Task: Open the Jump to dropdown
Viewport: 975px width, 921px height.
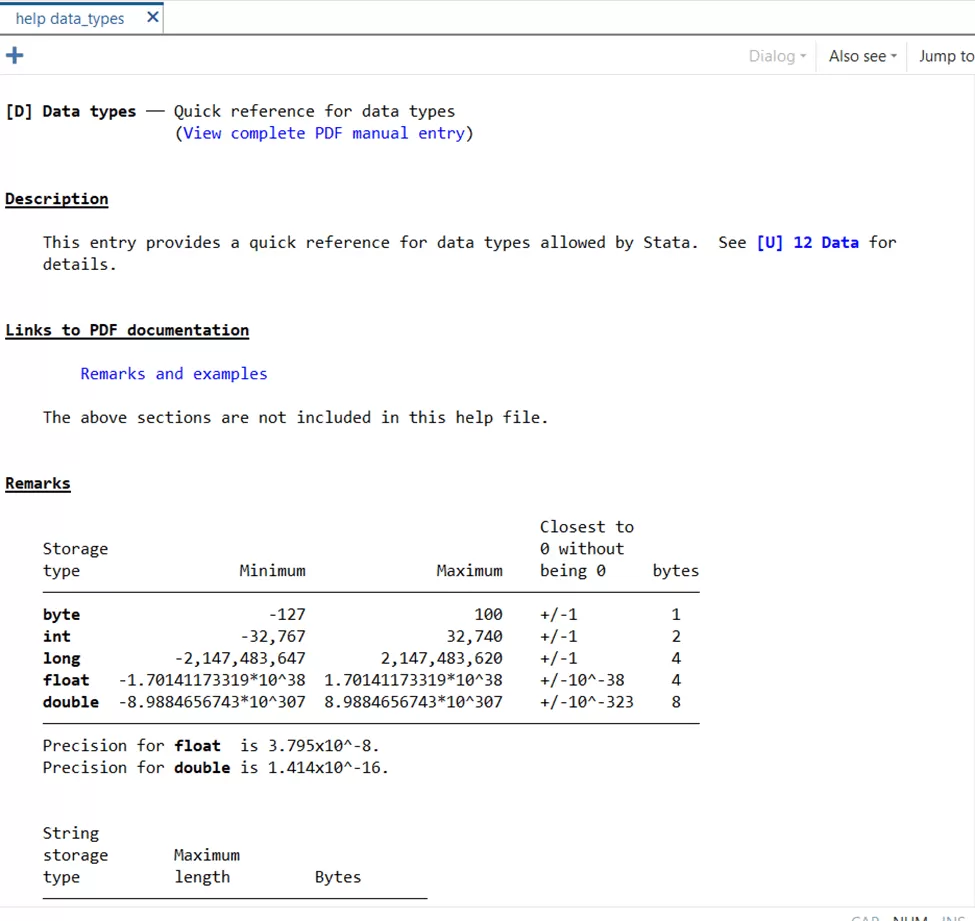Action: tap(945, 56)
